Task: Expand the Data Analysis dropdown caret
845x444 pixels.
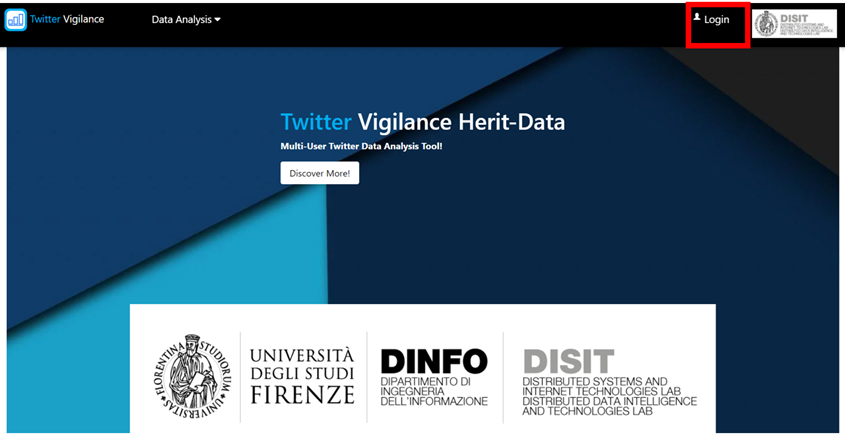Action: [x=218, y=20]
